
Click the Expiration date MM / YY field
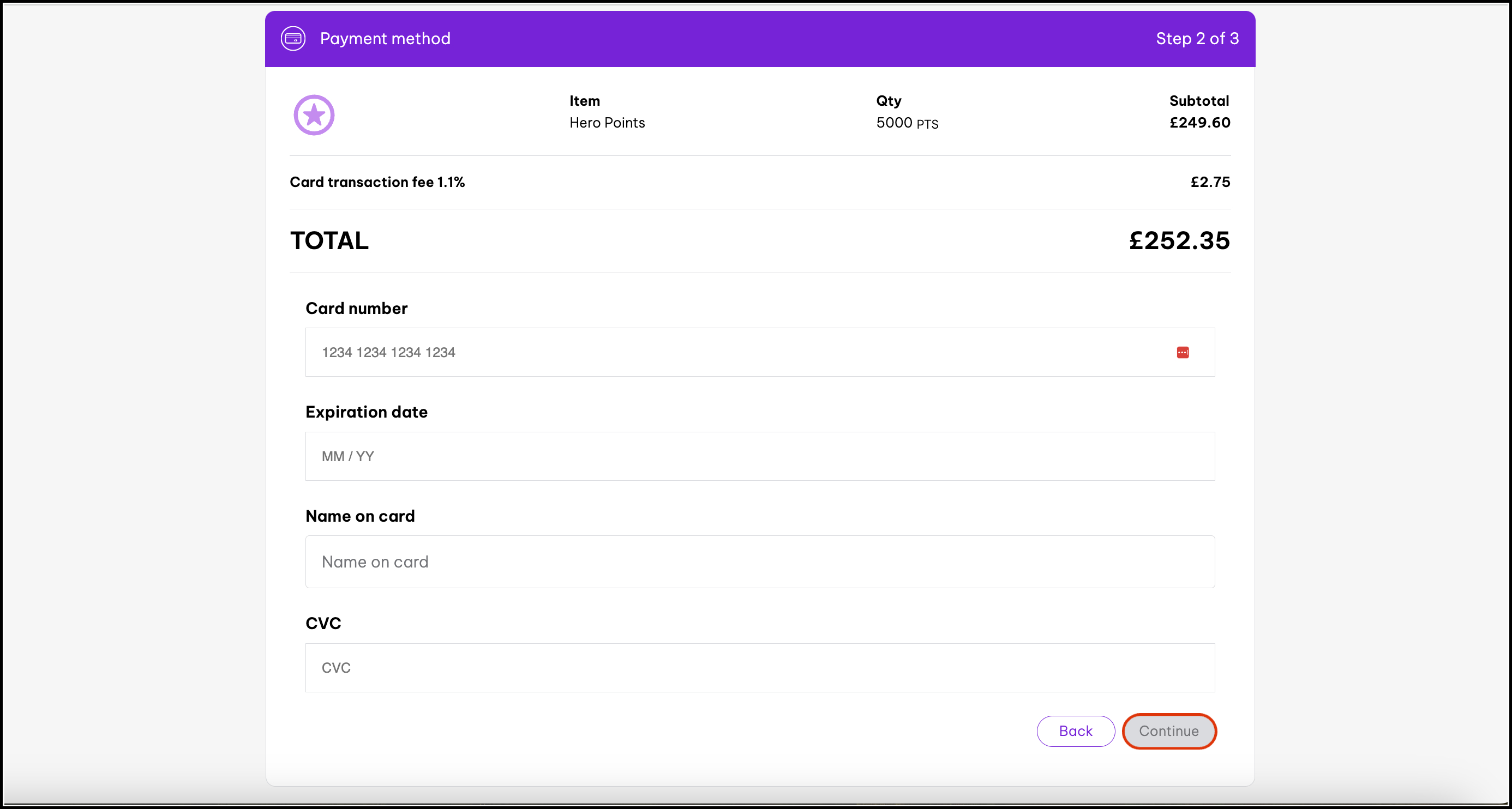[759, 456]
